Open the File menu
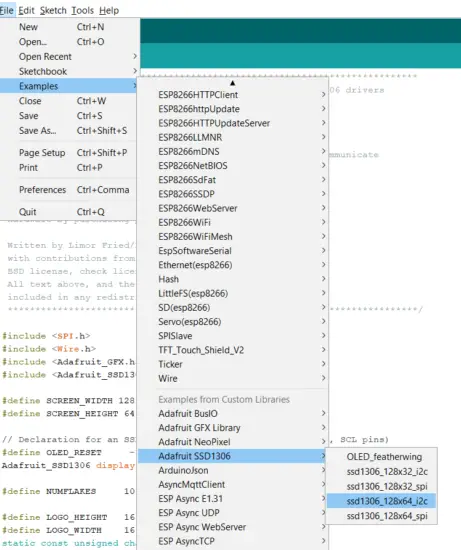 pyautogui.click(x=7, y=11)
